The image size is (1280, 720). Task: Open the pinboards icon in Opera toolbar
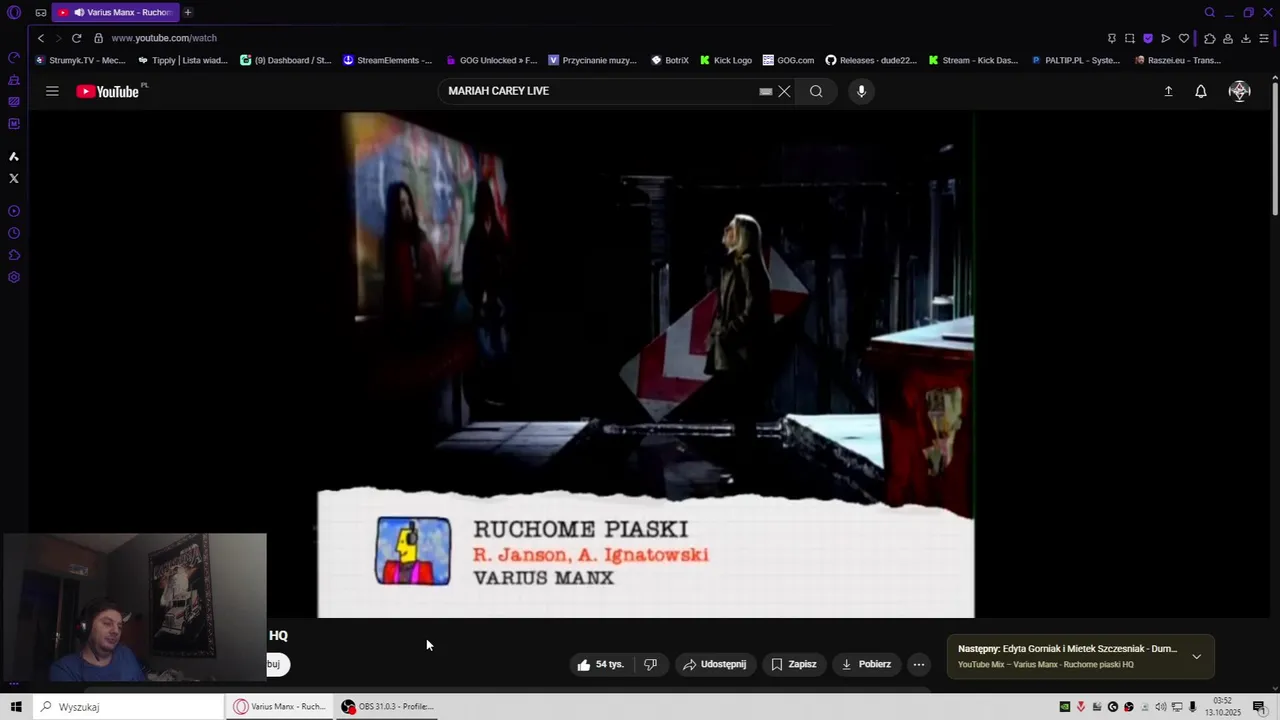coord(1112,38)
